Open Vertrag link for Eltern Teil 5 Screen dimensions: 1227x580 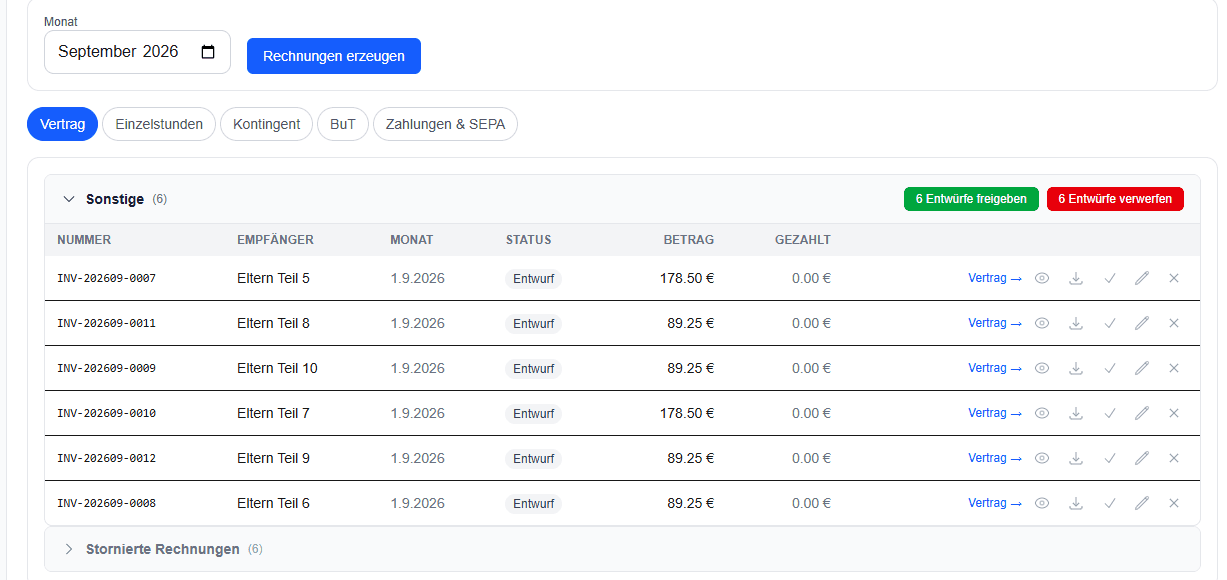(995, 278)
